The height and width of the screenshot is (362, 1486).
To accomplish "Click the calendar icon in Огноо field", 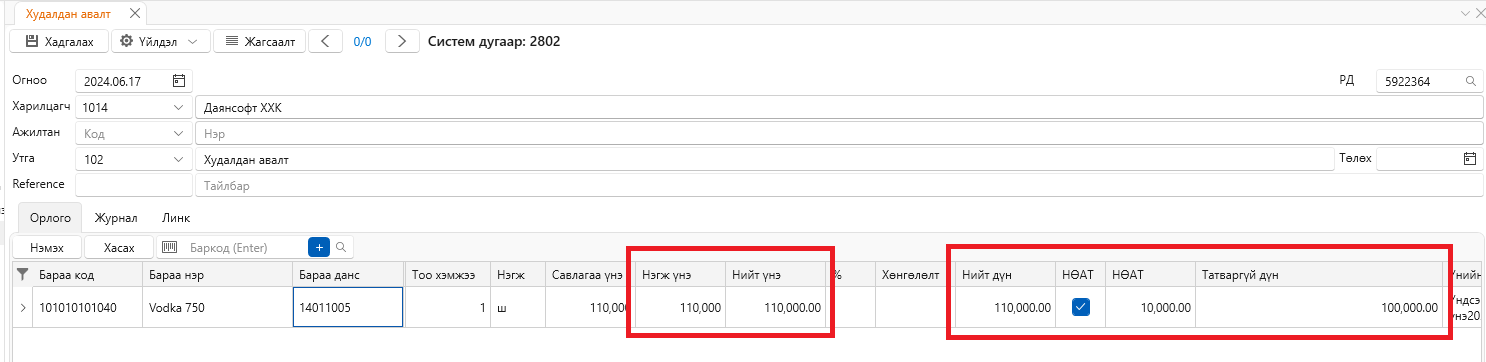I will [x=179, y=81].
